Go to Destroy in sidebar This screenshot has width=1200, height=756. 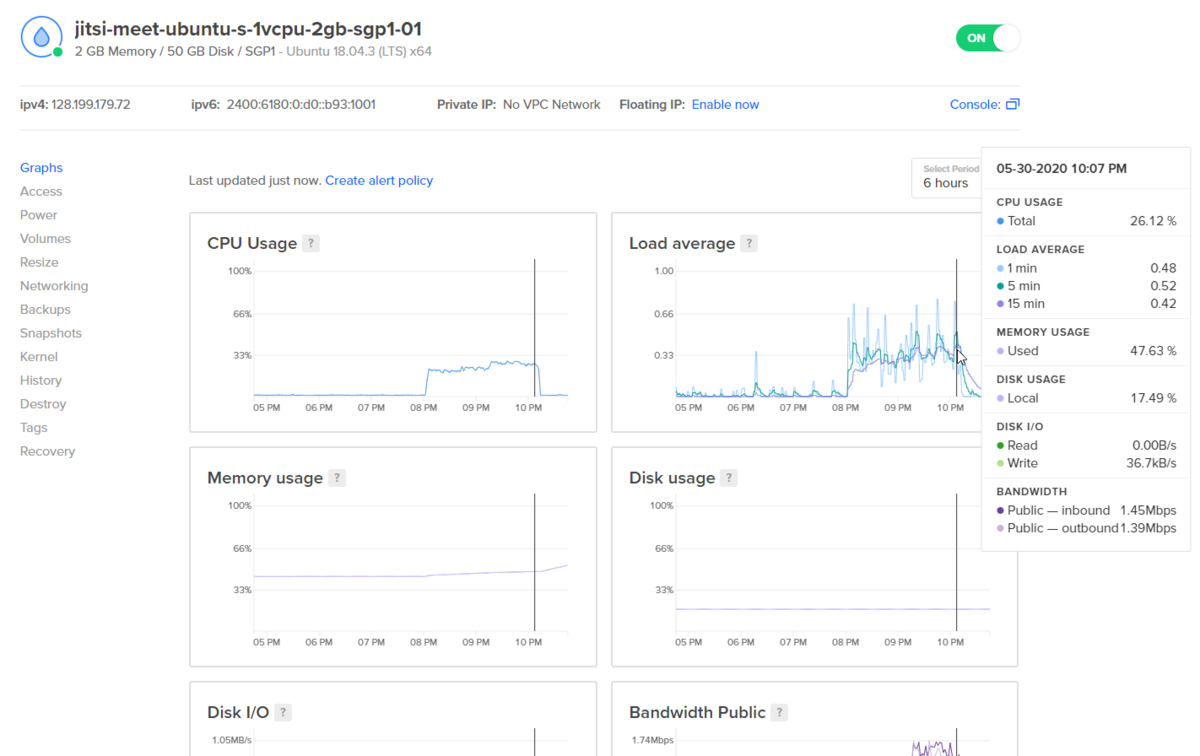[43, 404]
